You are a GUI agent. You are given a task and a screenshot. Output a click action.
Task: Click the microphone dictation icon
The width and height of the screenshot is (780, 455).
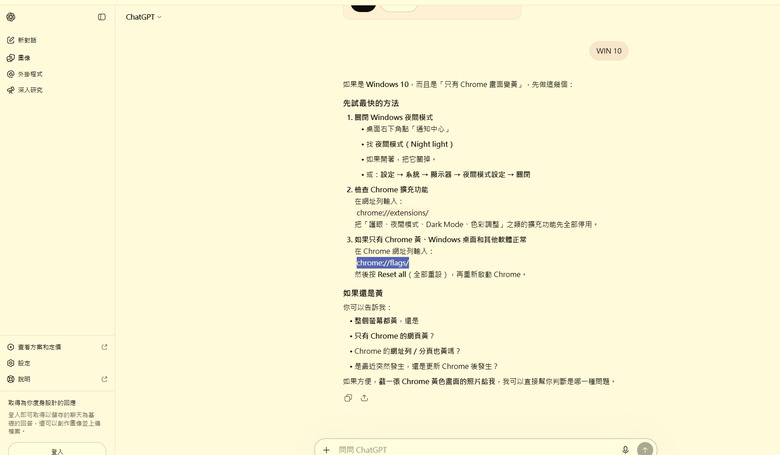tap(625, 450)
